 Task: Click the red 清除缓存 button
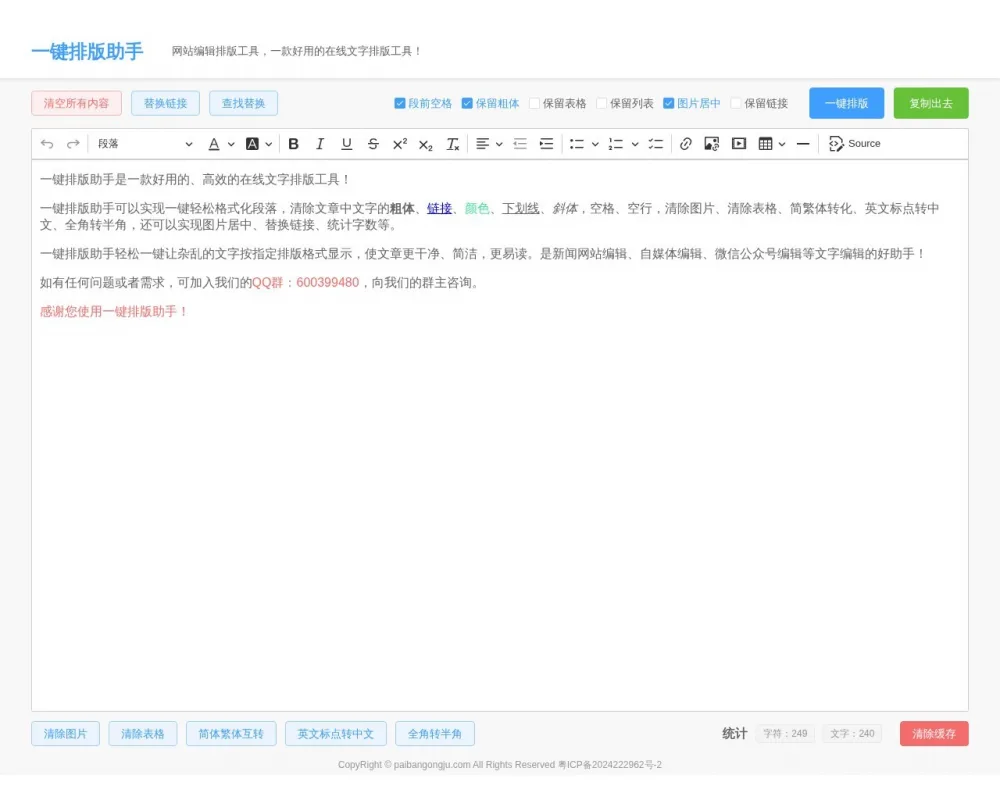pyautogui.click(x=934, y=734)
